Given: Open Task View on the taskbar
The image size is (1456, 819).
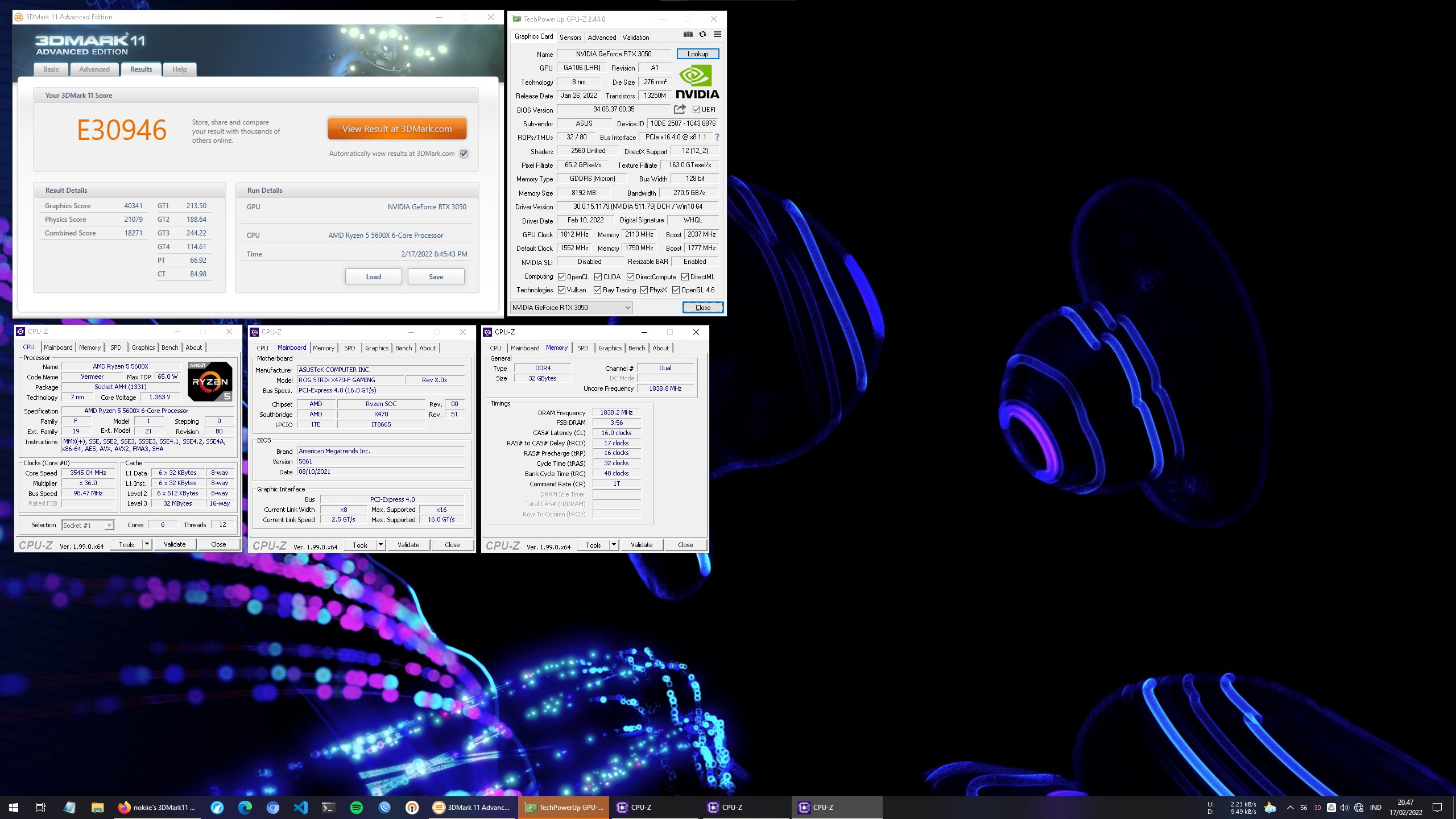Looking at the screenshot, I should pyautogui.click(x=41, y=808).
